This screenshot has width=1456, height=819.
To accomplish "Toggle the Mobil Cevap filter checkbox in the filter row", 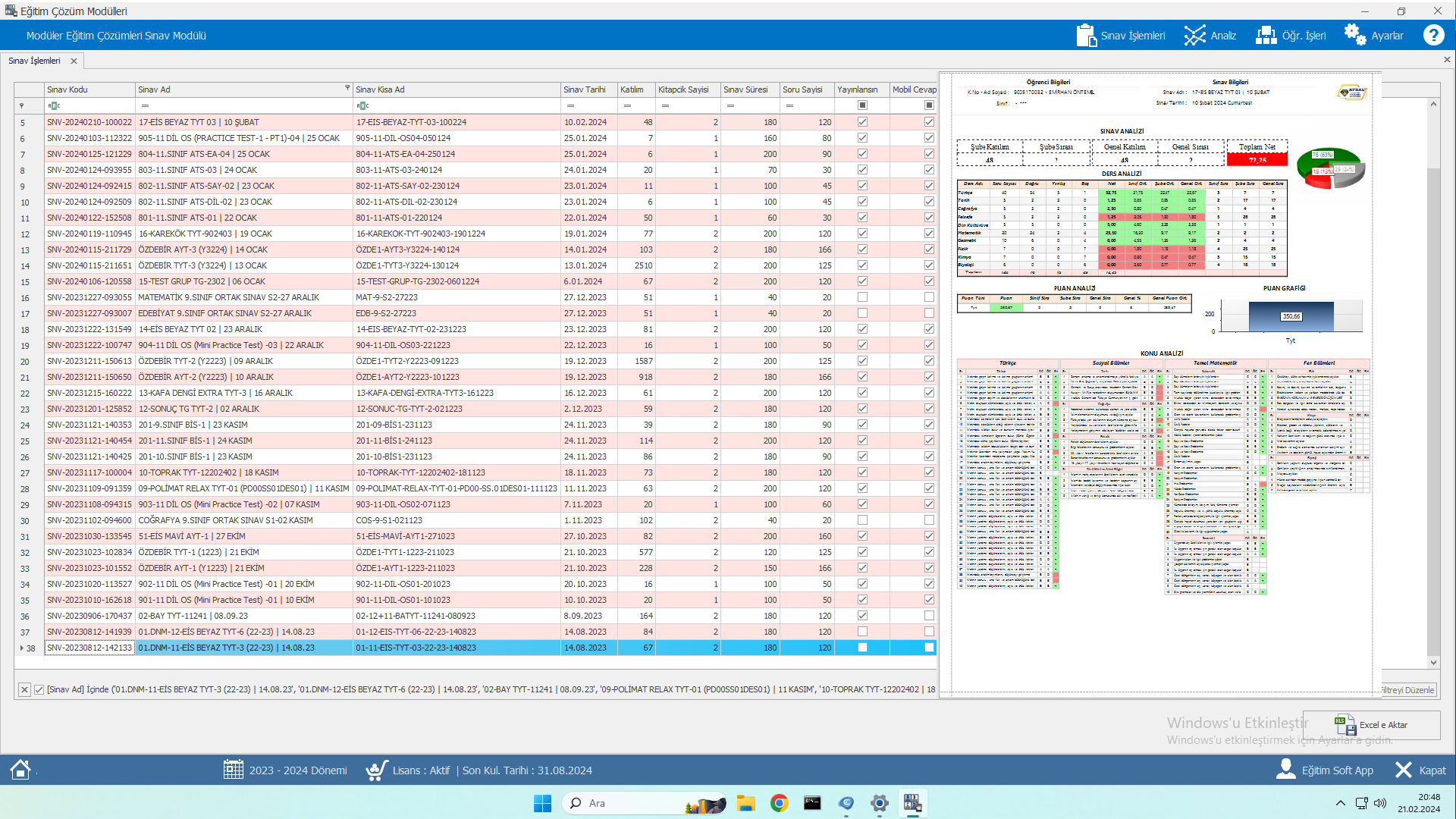I will [x=929, y=105].
